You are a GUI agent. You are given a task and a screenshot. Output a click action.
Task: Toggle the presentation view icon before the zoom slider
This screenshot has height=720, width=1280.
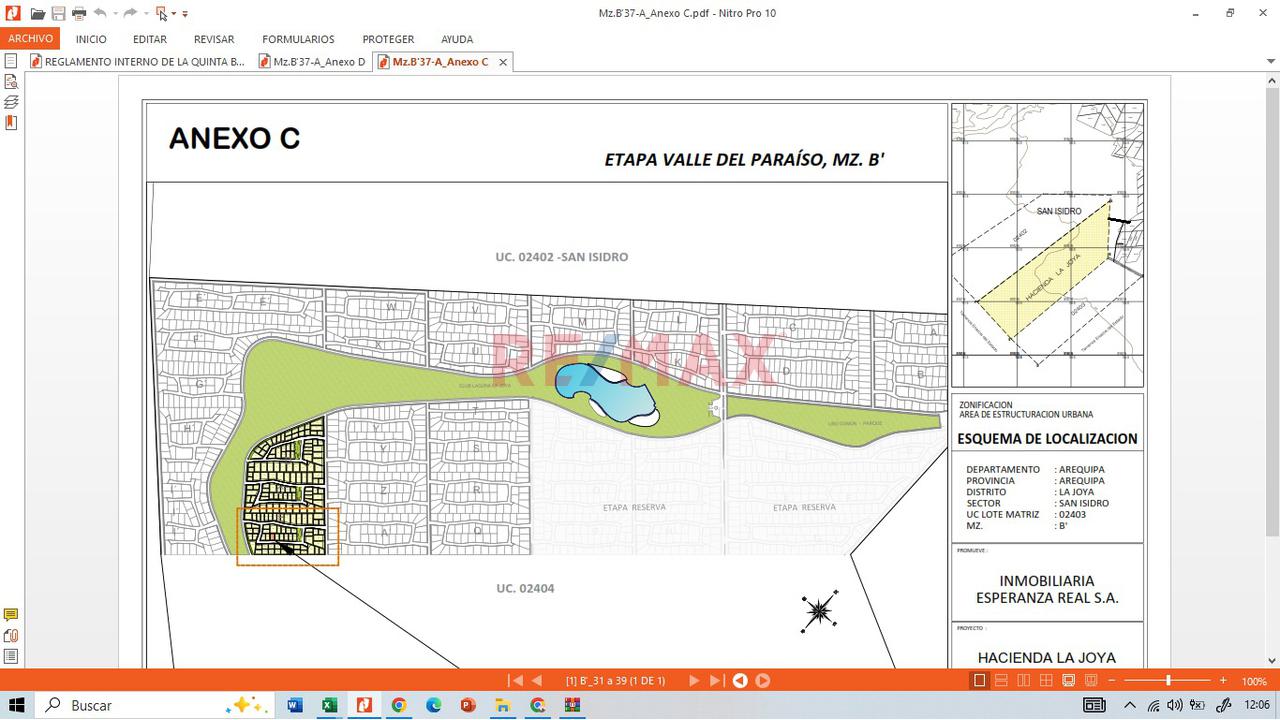(1091, 681)
